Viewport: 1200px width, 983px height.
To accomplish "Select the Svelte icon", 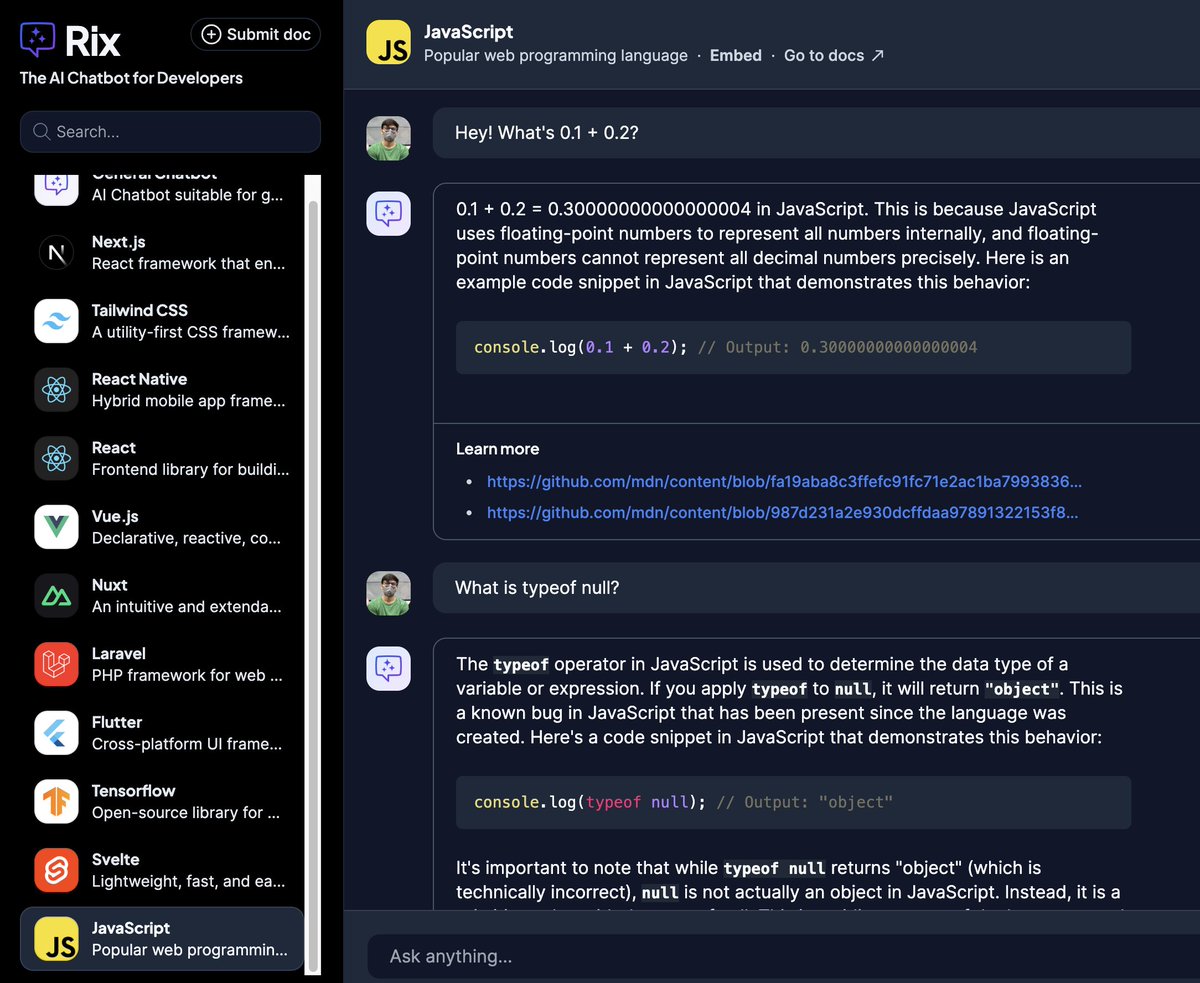I will pyautogui.click(x=56, y=870).
